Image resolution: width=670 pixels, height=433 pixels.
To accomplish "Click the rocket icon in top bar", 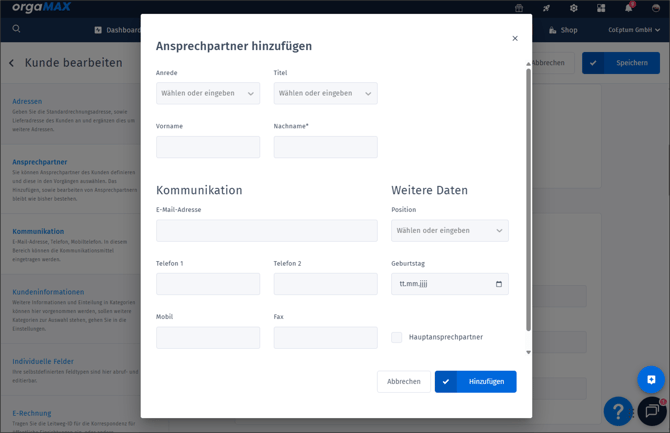I will pyautogui.click(x=546, y=8).
